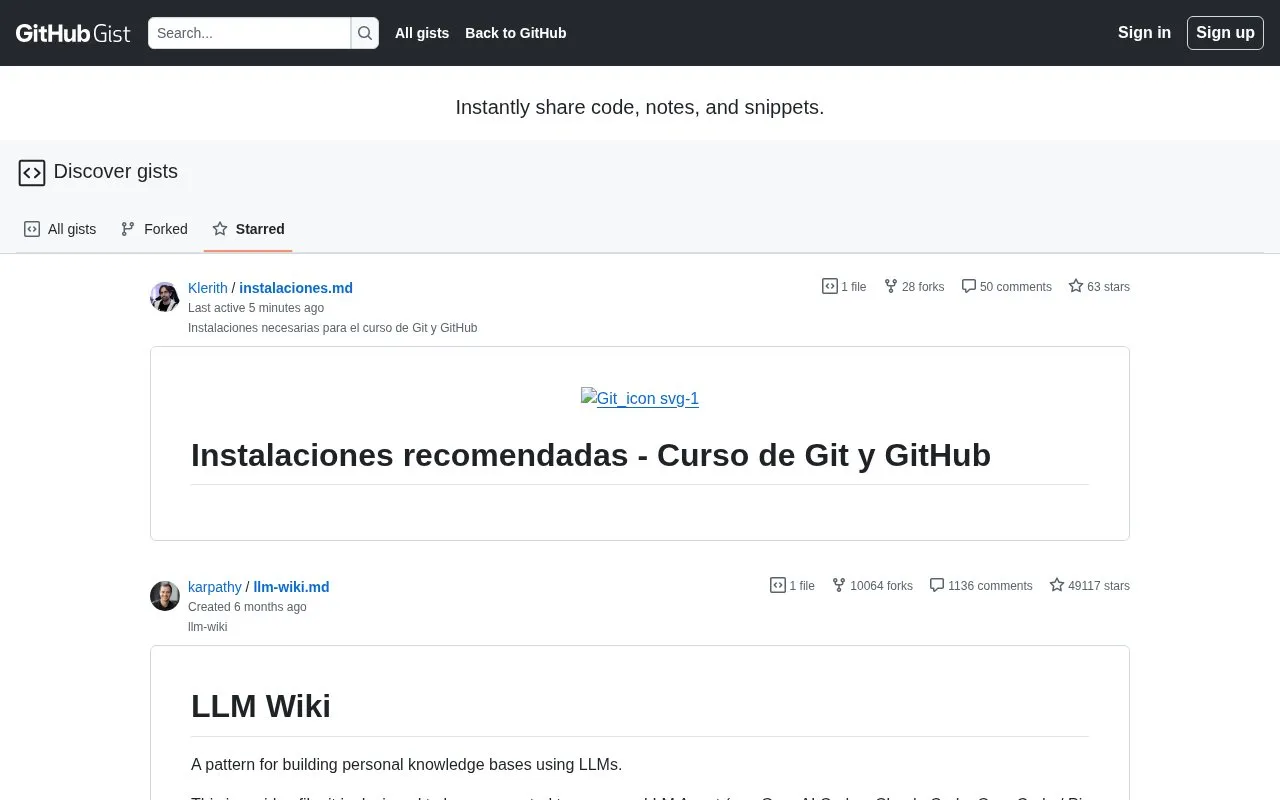View 49117 stars of llm-wiki.md
1280x800 pixels.
(1089, 586)
